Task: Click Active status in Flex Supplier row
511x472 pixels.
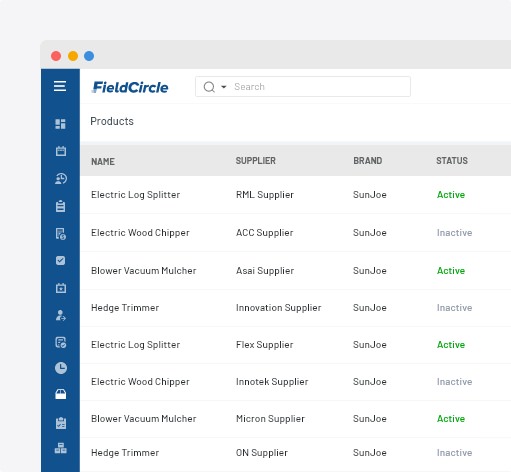Action: [x=451, y=345]
